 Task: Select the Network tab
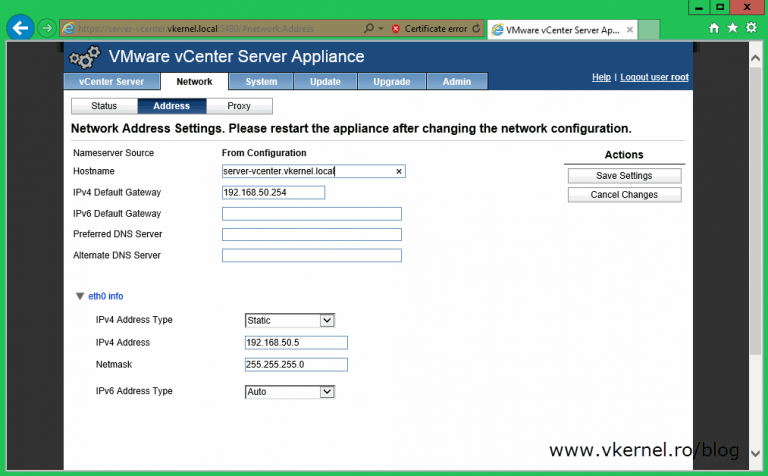[194, 82]
